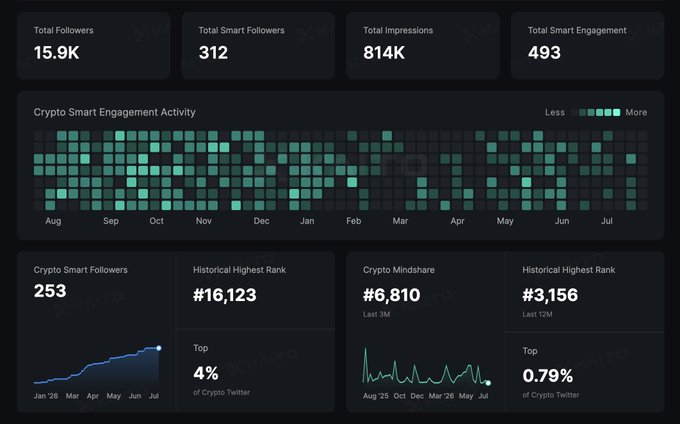Click the Top label above 0.79%
The height and width of the screenshot is (424, 680).
coord(530,351)
